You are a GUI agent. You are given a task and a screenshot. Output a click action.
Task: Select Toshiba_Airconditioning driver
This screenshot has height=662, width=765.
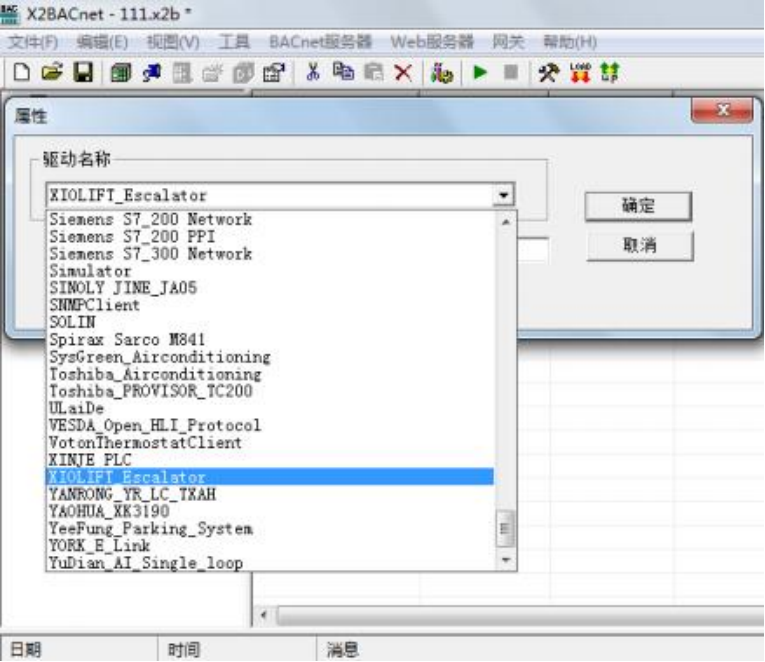(x=270, y=374)
